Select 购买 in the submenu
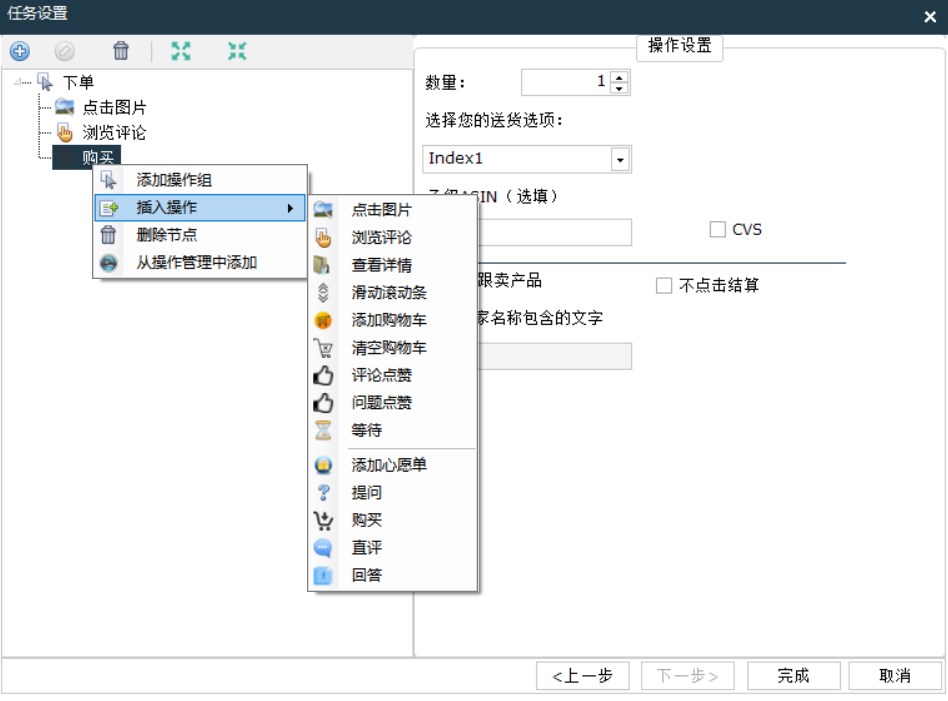 tap(392, 520)
